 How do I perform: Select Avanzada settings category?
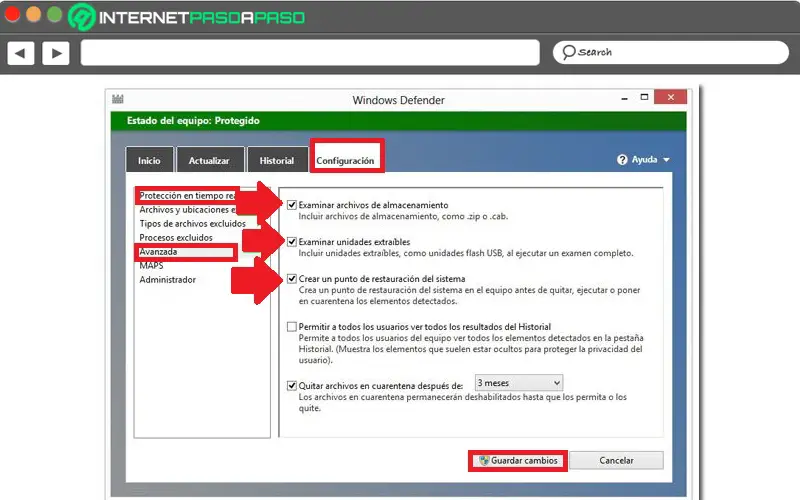(x=159, y=252)
